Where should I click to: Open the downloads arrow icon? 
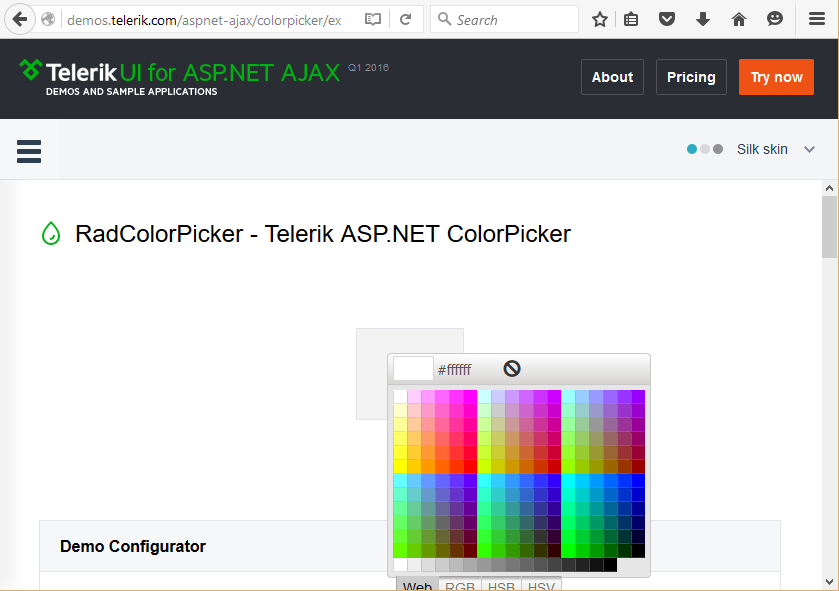[703, 20]
